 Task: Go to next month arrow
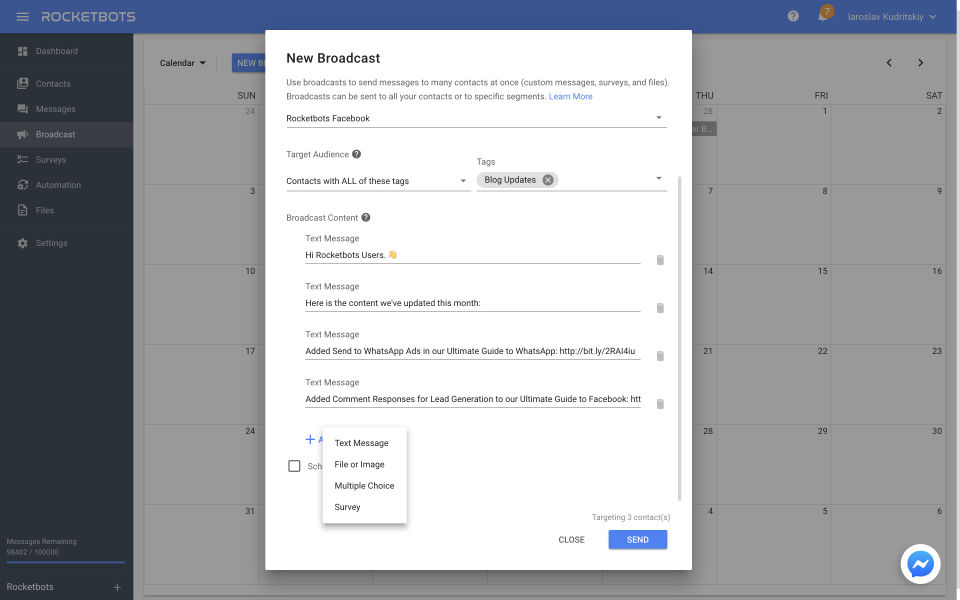point(920,62)
